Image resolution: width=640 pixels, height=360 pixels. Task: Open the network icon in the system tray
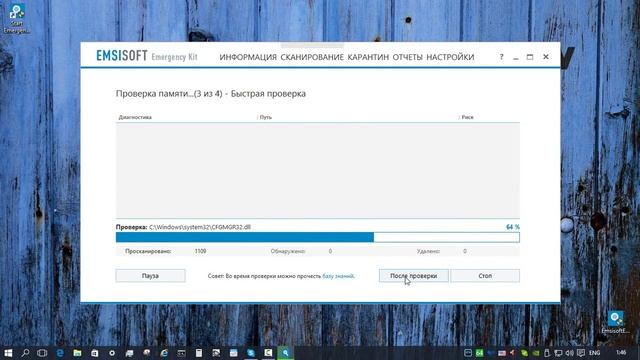(558, 353)
